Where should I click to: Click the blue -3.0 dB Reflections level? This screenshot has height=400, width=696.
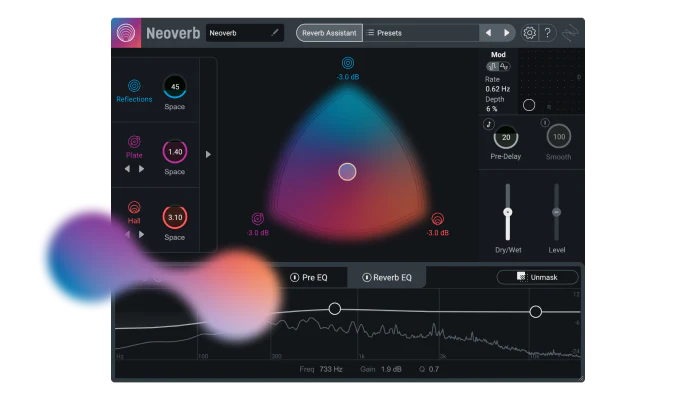(x=348, y=77)
